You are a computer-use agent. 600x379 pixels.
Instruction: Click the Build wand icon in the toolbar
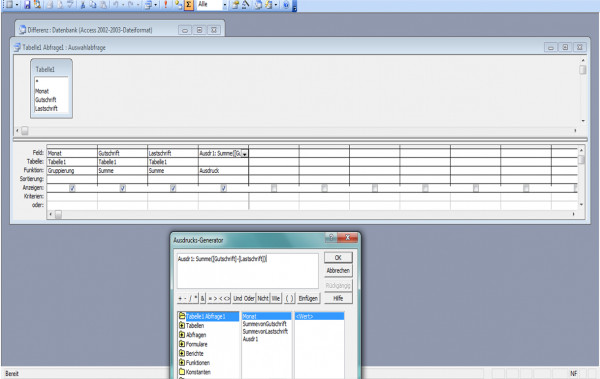tap(245, 5)
